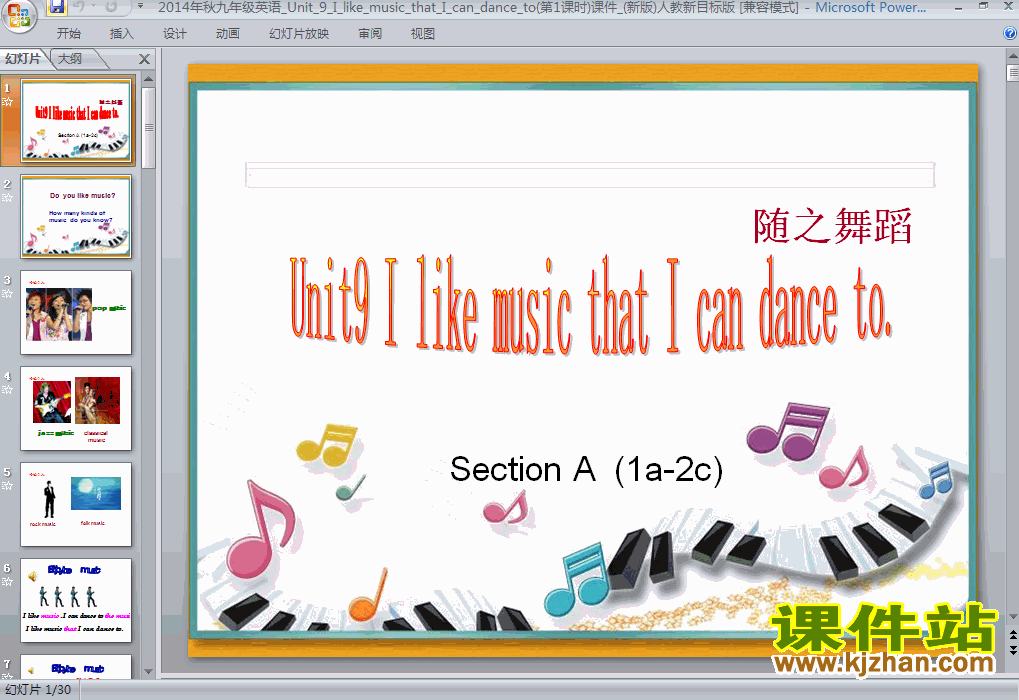Expand Customize Quick Access Toolbar dropdown

pos(140,7)
